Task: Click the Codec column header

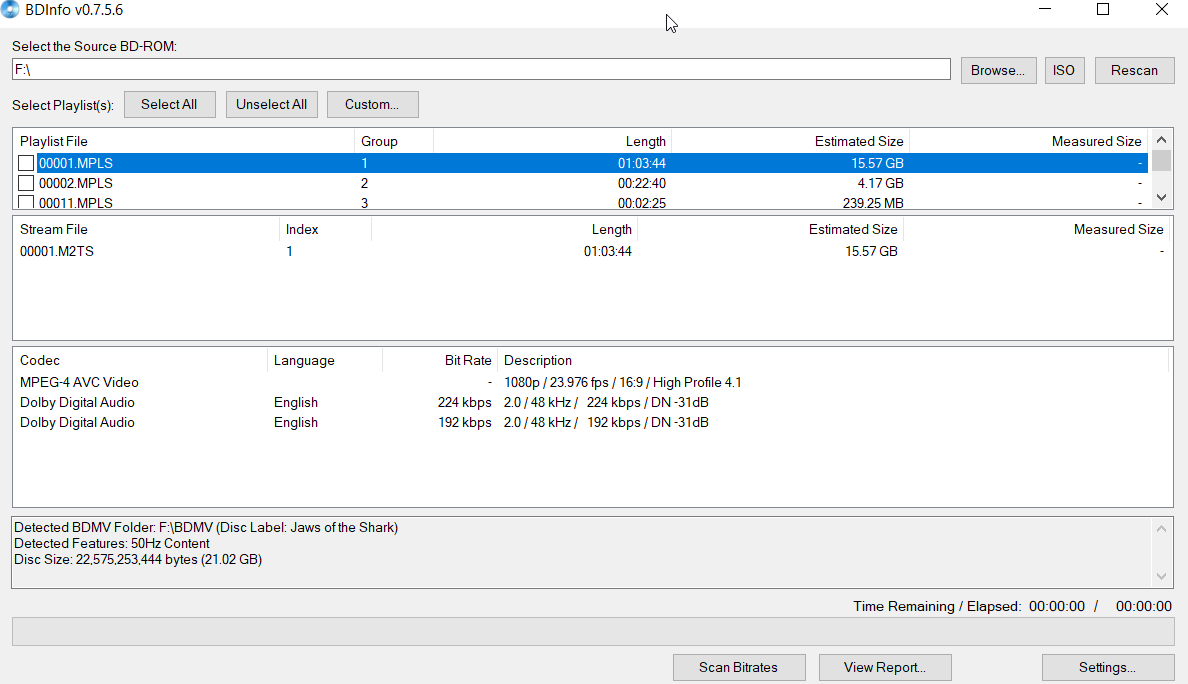Action: [x=140, y=361]
